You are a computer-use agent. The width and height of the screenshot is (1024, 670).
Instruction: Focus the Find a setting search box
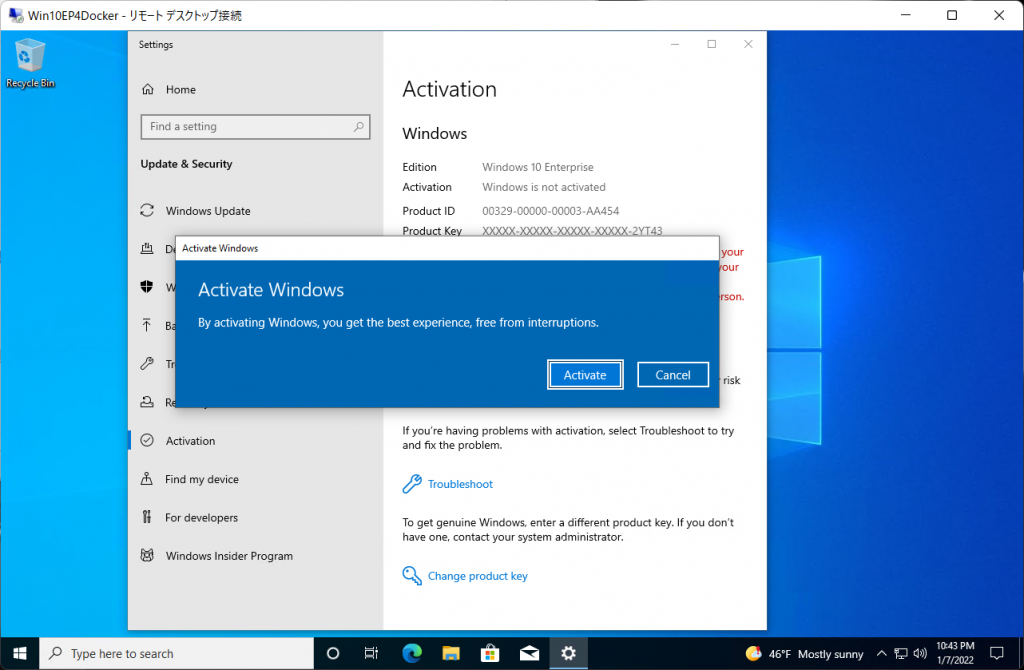point(255,127)
